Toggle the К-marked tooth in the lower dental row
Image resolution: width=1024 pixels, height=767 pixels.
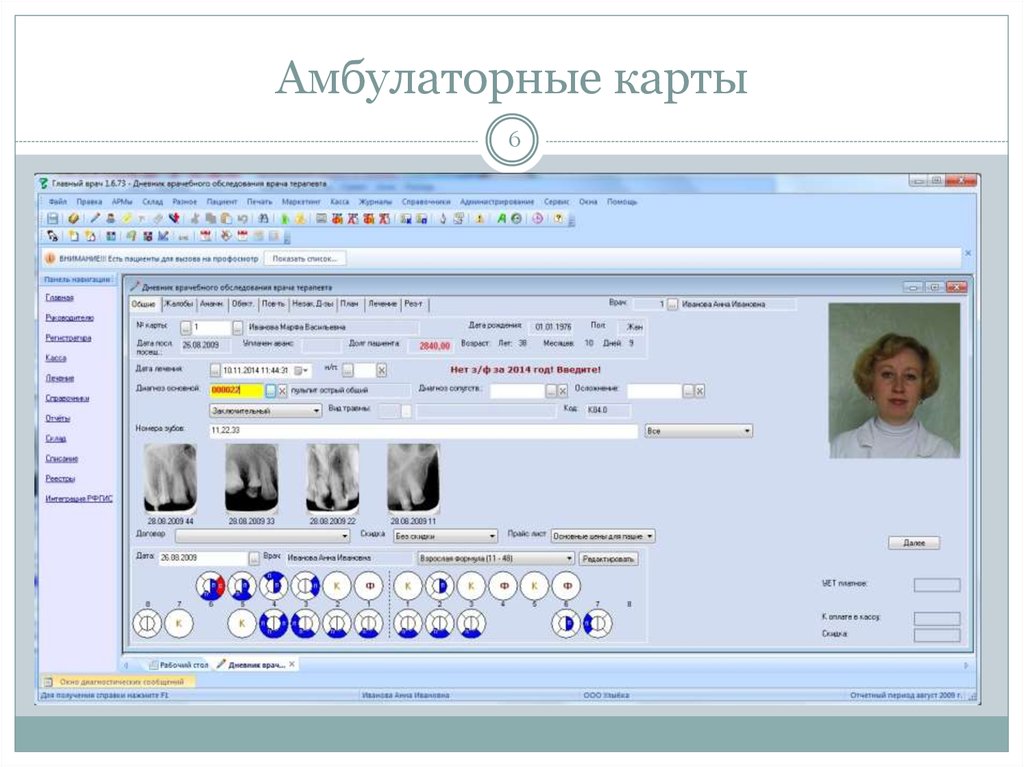(177, 623)
